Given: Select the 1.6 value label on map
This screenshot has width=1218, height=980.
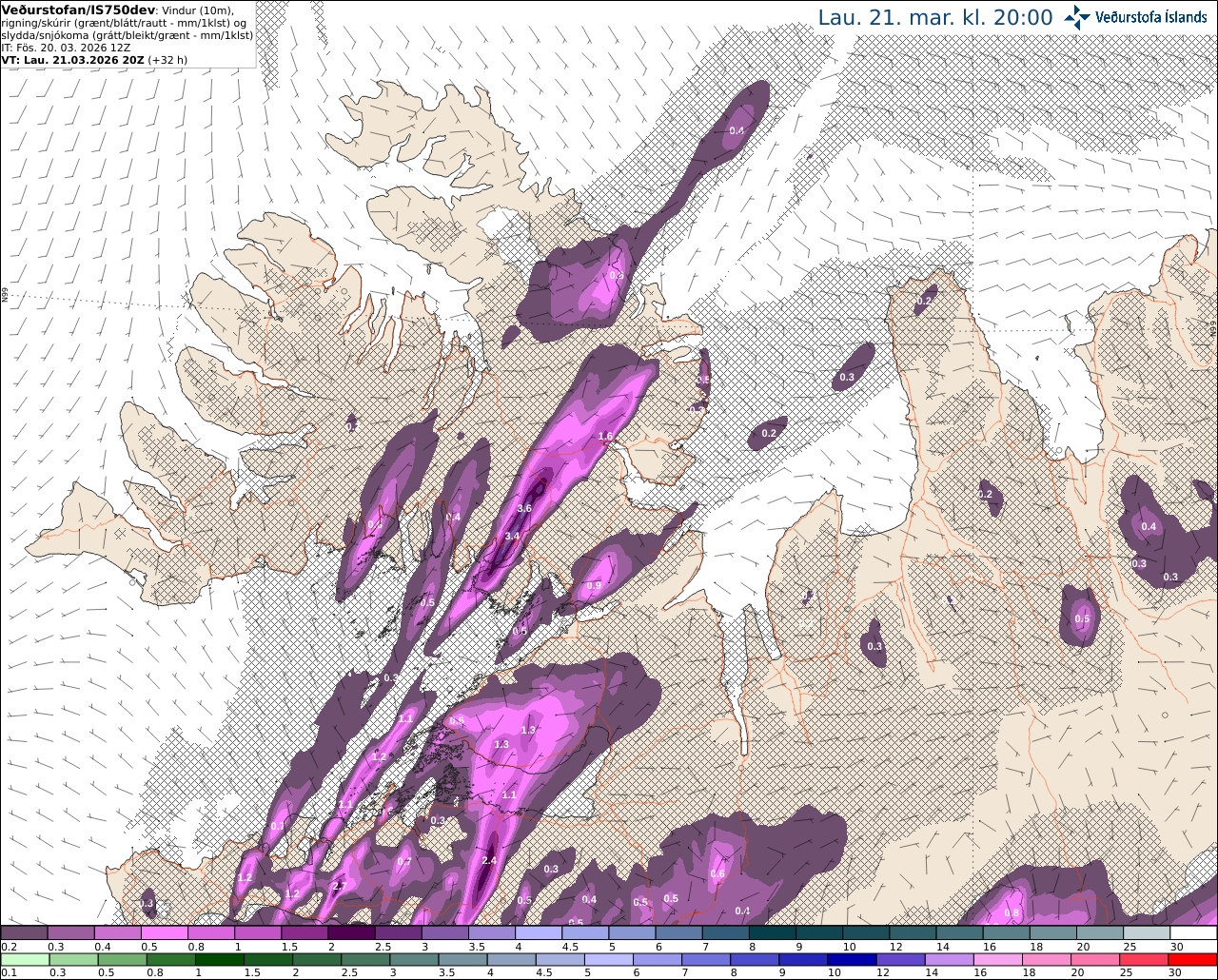Looking at the screenshot, I should (605, 436).
